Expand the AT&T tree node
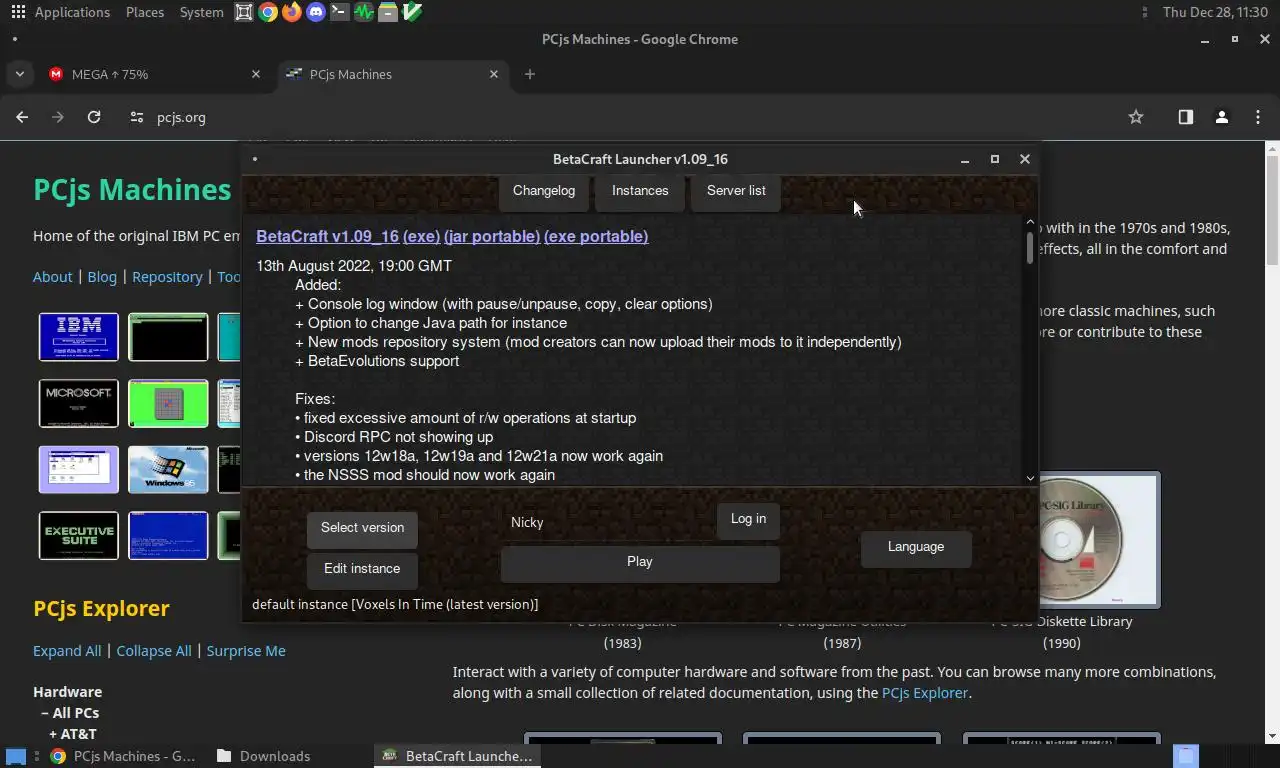The height and width of the screenshot is (768, 1280). click(x=53, y=734)
